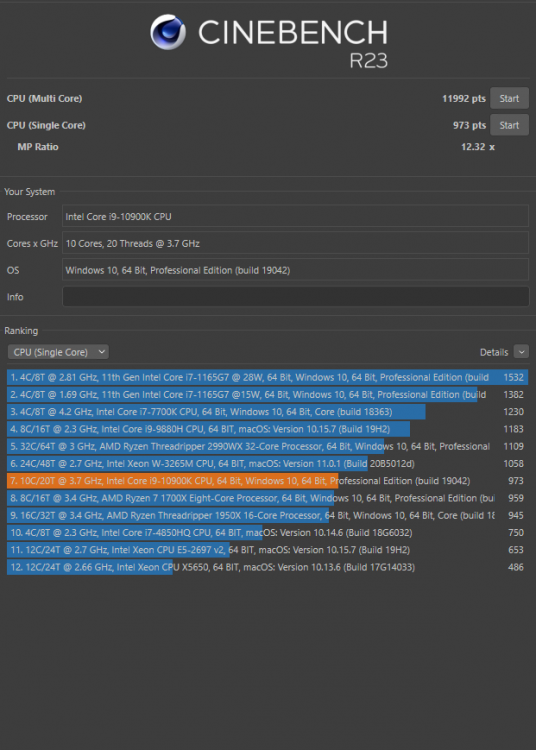
Task: Click the 11992 pts multi core score
Action: (464, 99)
